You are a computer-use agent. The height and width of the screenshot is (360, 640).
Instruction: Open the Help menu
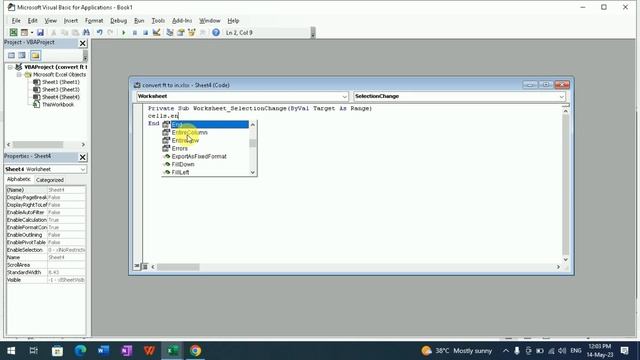point(233,20)
